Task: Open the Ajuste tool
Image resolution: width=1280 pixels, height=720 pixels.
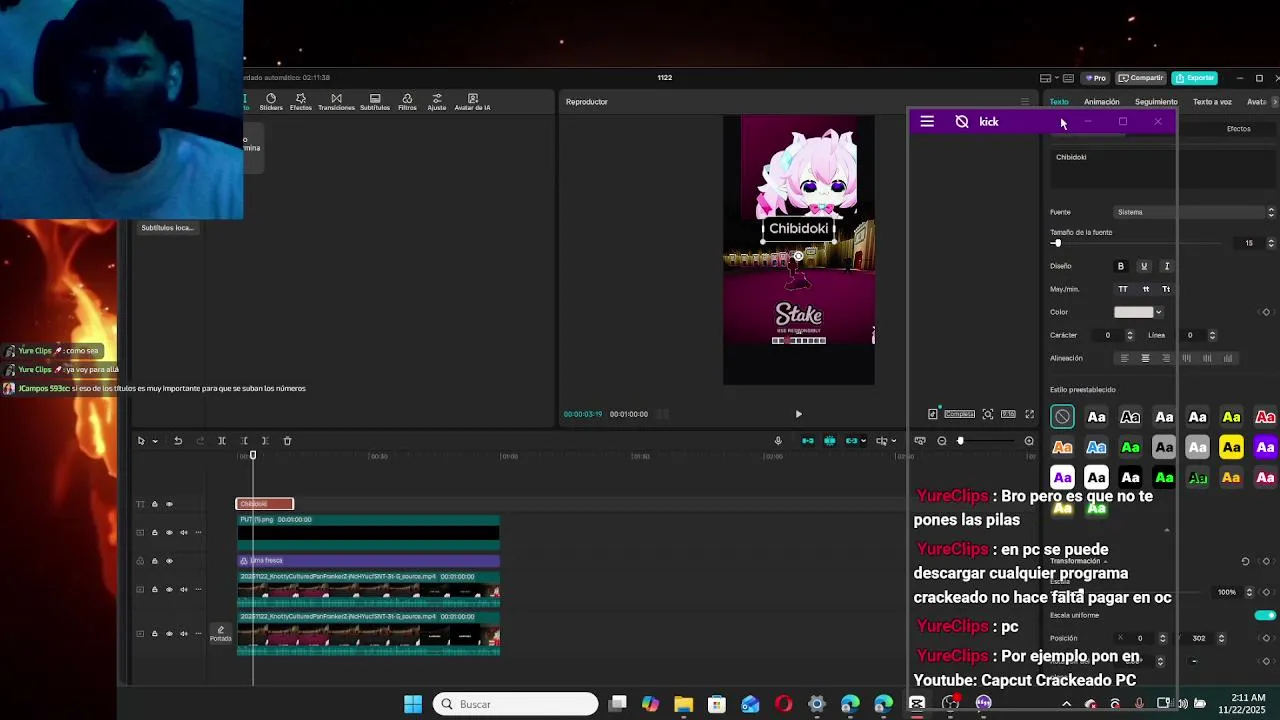Action: [x=437, y=102]
